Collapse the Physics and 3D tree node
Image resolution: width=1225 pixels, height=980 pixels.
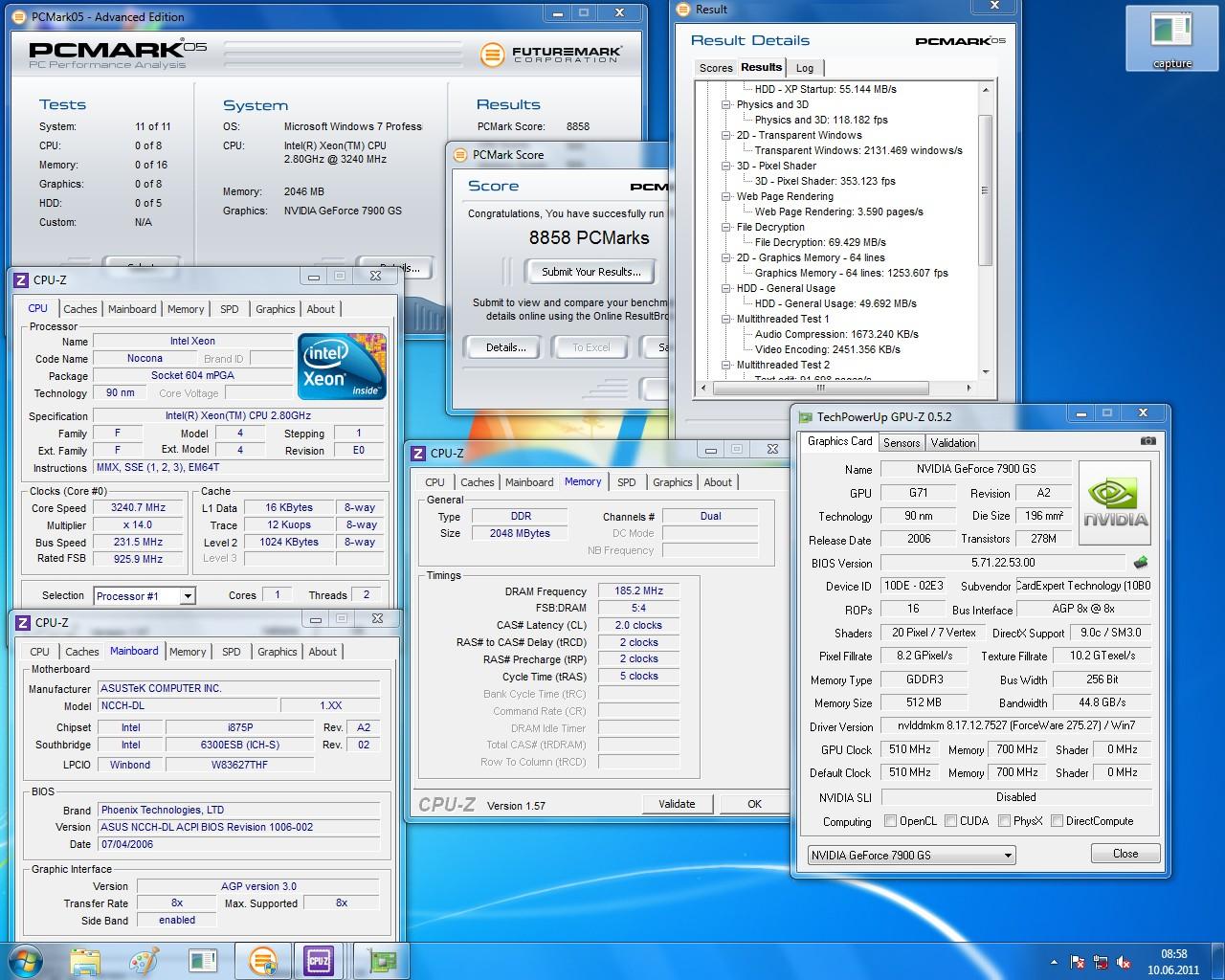[x=726, y=105]
